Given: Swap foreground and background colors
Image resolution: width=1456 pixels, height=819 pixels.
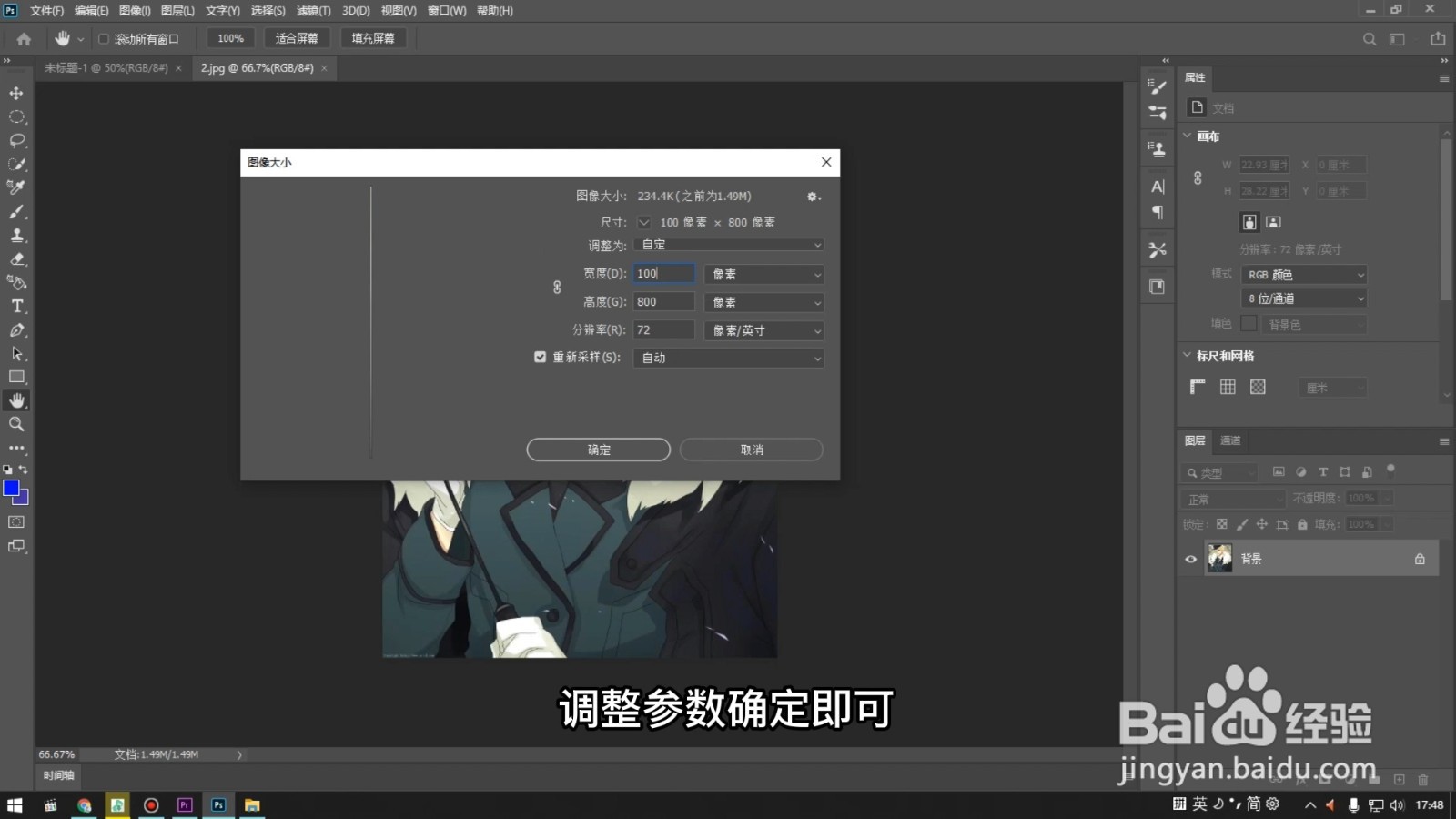Looking at the screenshot, I should tap(24, 470).
